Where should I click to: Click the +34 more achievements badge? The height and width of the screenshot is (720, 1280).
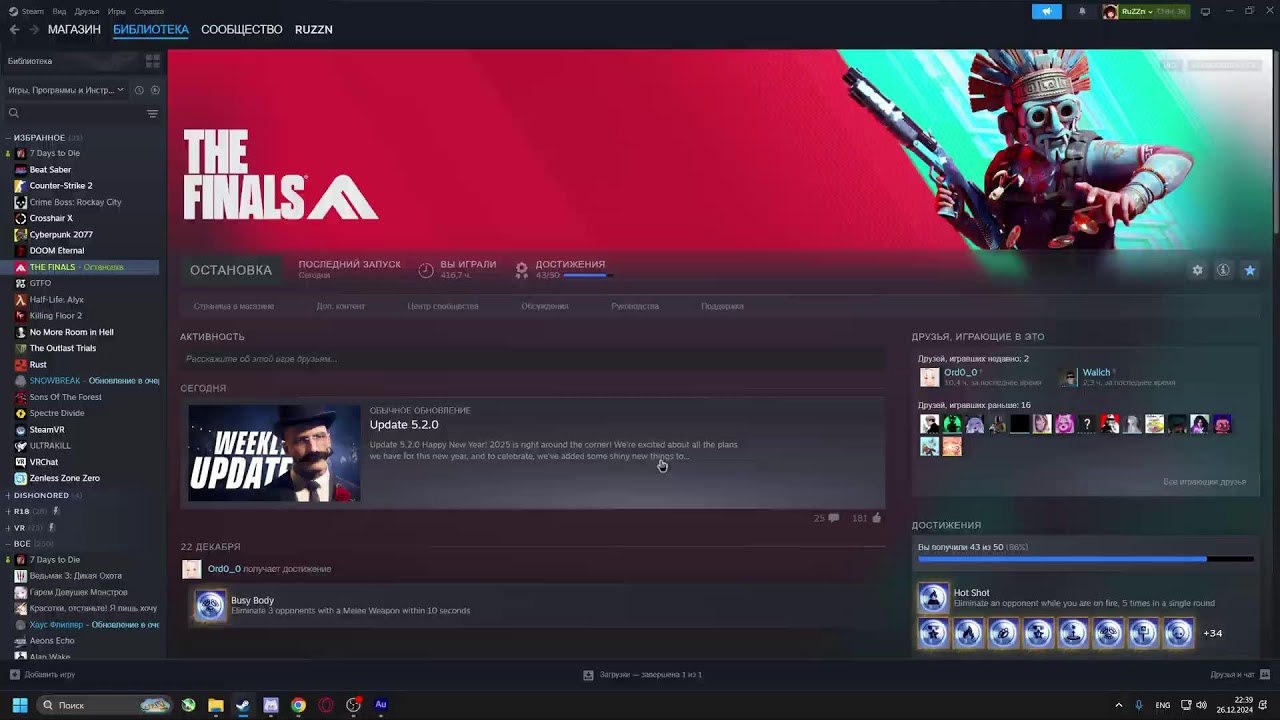pyautogui.click(x=1212, y=633)
